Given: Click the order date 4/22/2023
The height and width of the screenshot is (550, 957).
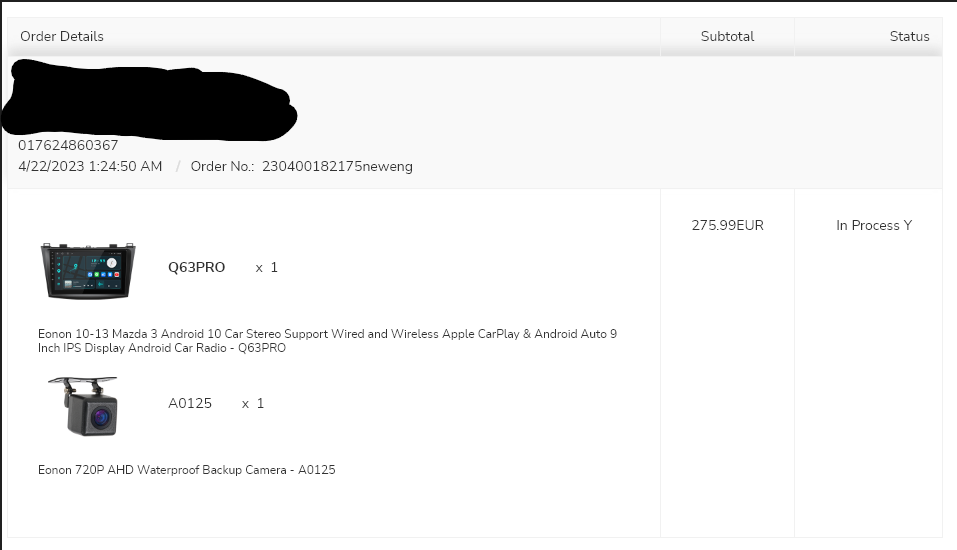Looking at the screenshot, I should click(49, 166).
